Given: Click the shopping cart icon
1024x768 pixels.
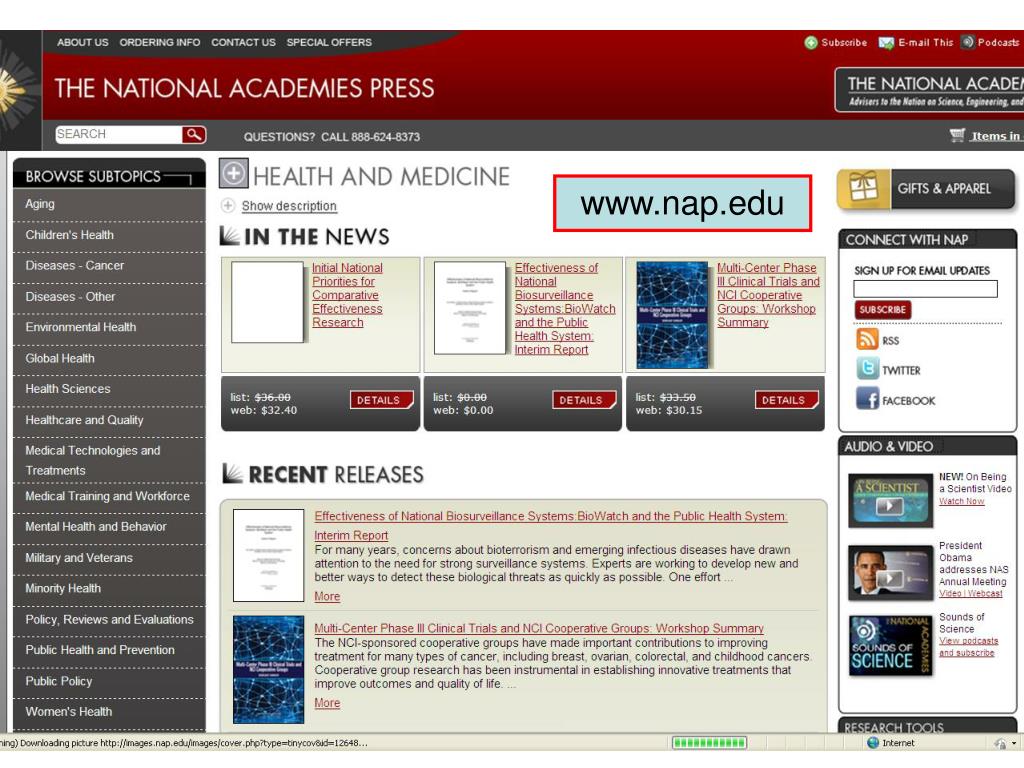Looking at the screenshot, I should pyautogui.click(x=957, y=135).
